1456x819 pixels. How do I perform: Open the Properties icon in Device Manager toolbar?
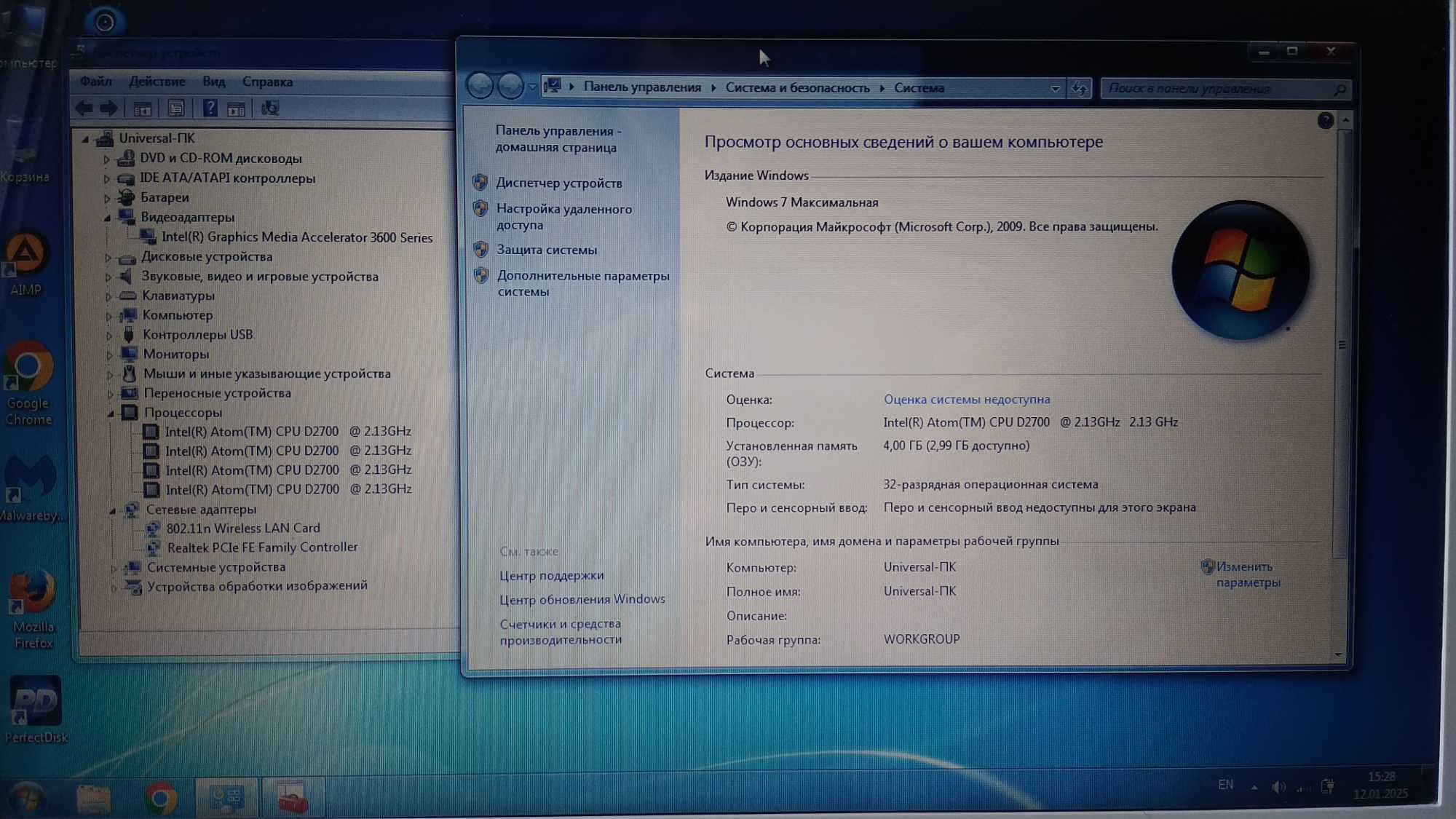(175, 108)
